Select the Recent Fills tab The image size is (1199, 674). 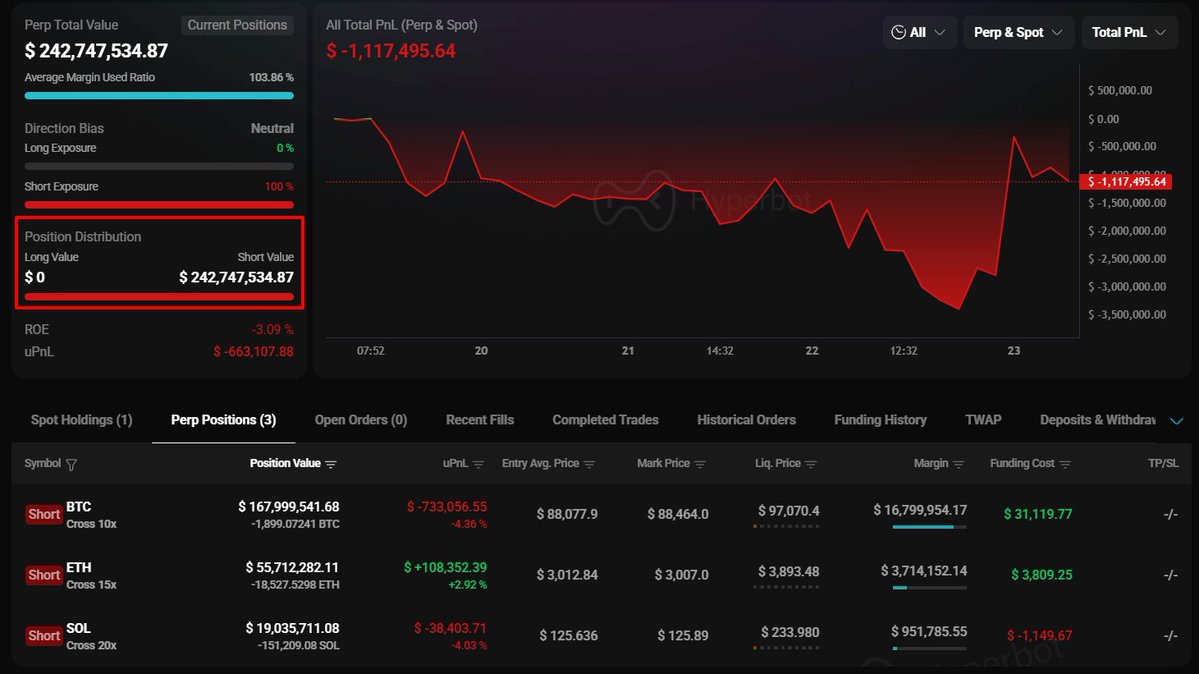pos(480,420)
